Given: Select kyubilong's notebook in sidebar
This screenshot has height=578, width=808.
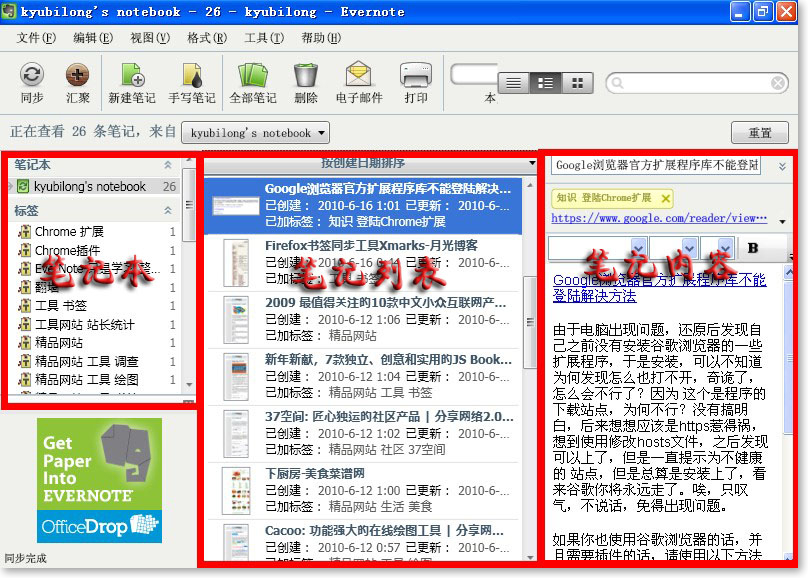Looking at the screenshot, I should pos(96,186).
